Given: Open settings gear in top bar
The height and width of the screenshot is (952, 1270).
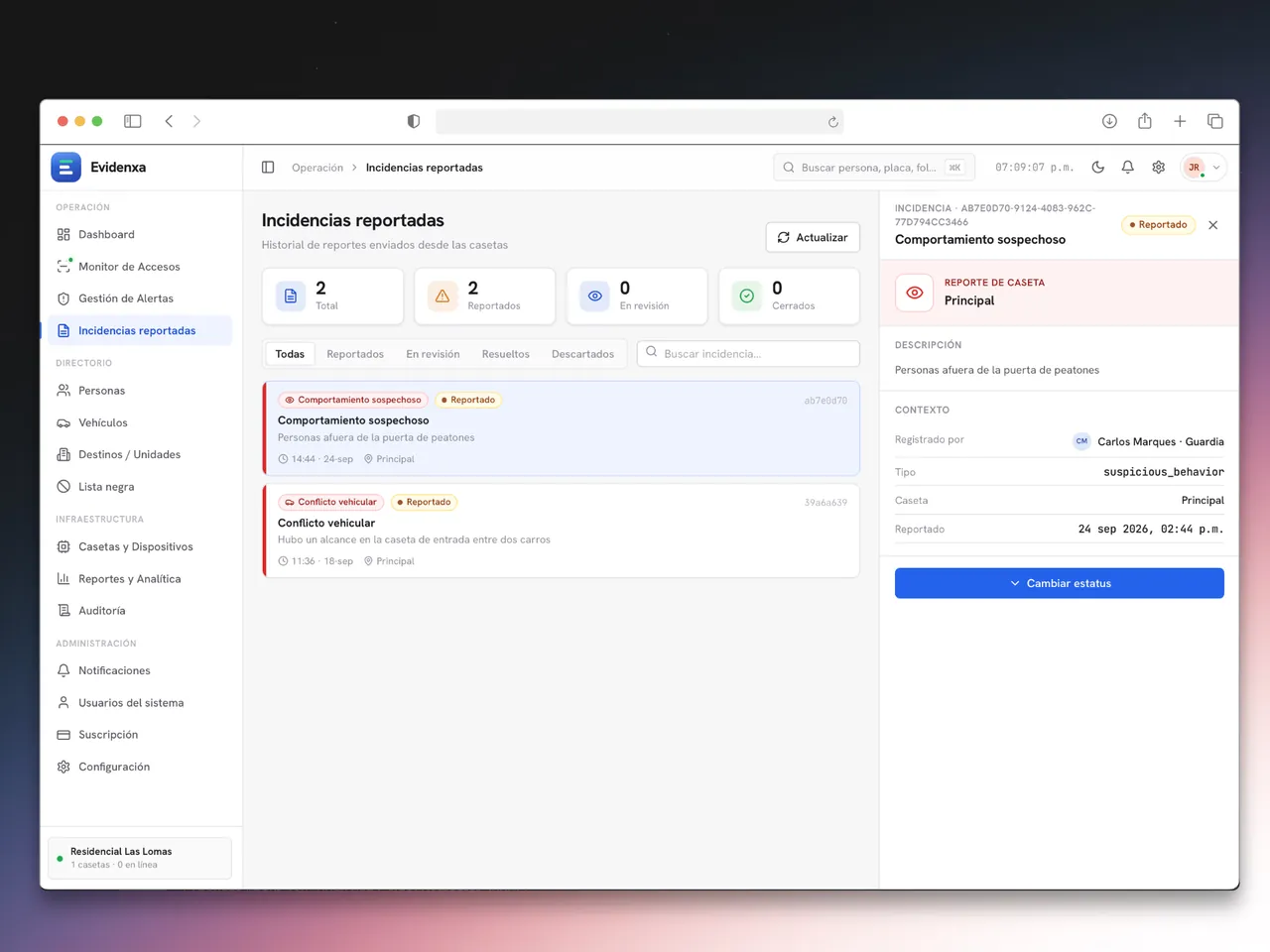Looking at the screenshot, I should 1158,168.
